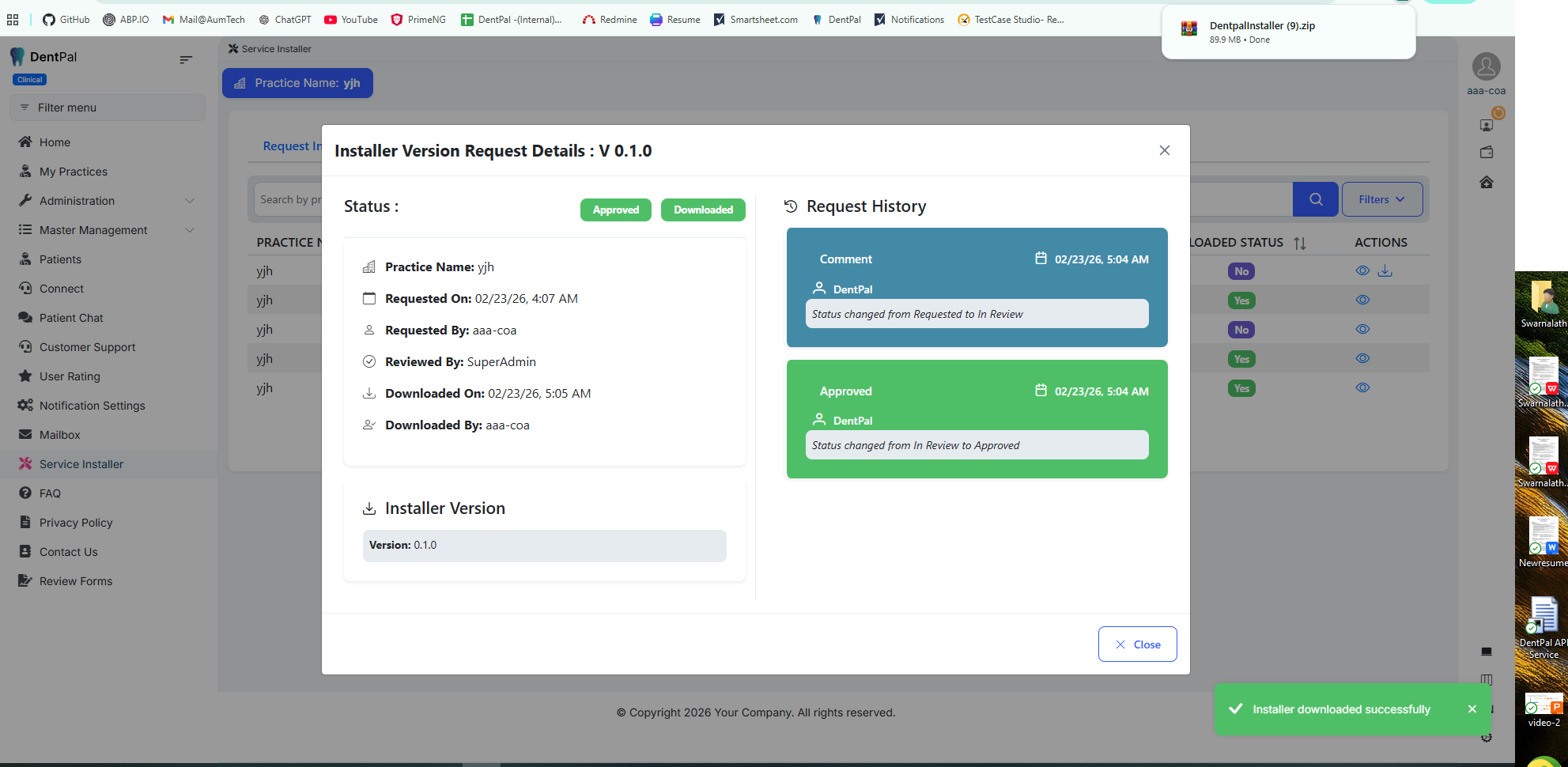Open GitHub bookmark in bookmarks bar
Image resolution: width=1568 pixels, height=767 pixels.
coord(66,20)
